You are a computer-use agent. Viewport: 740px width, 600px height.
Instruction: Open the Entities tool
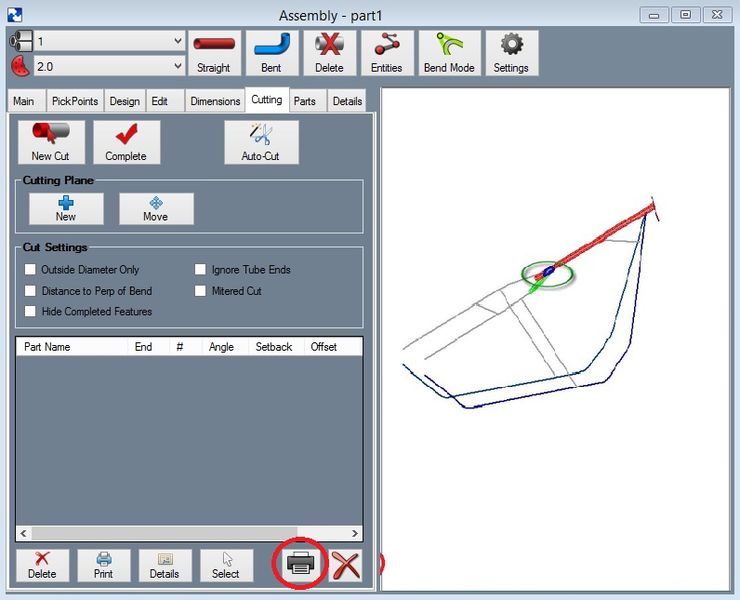point(386,53)
